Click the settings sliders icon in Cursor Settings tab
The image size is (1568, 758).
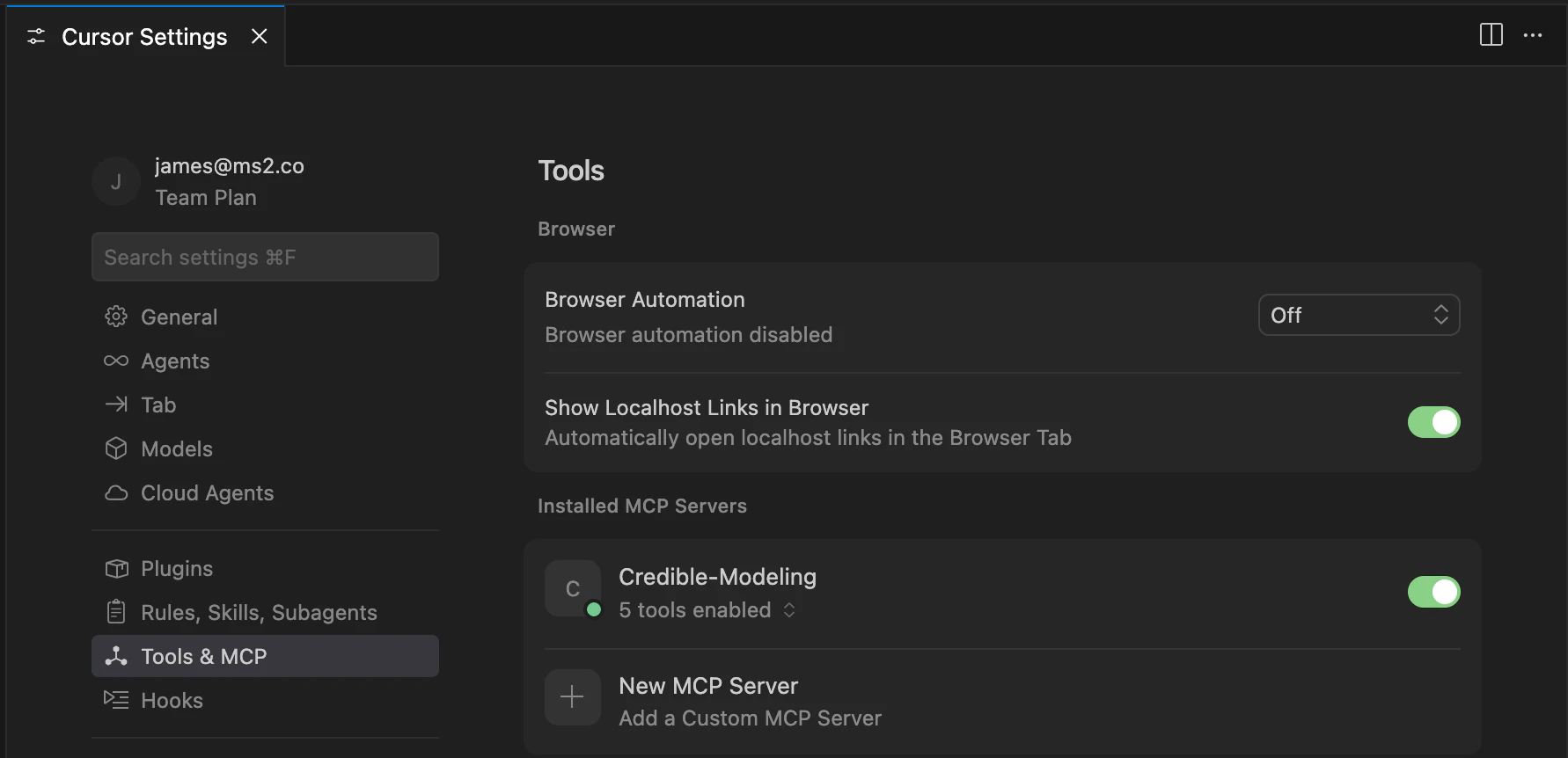36,37
